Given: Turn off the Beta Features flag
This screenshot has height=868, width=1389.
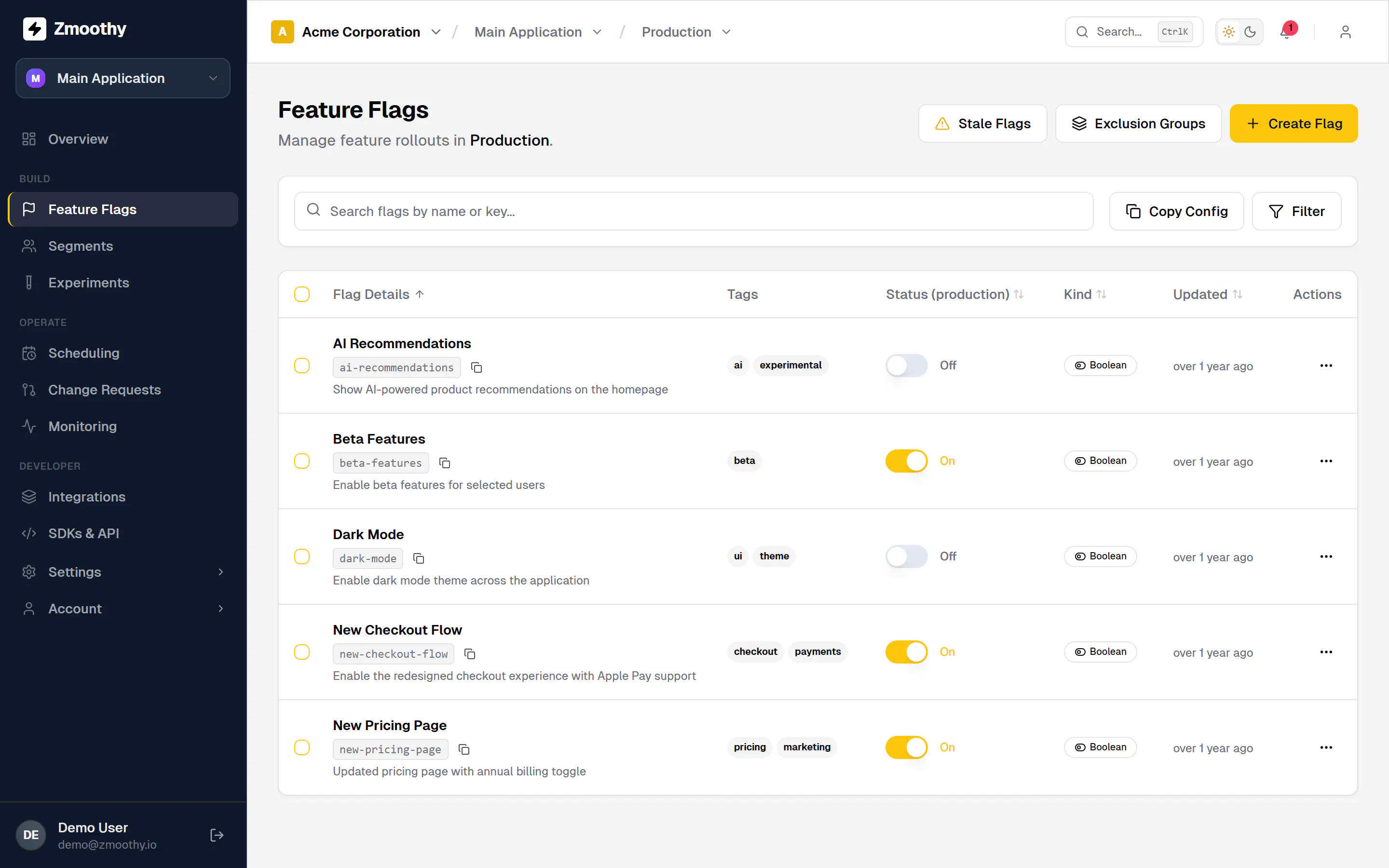Looking at the screenshot, I should 906,461.
